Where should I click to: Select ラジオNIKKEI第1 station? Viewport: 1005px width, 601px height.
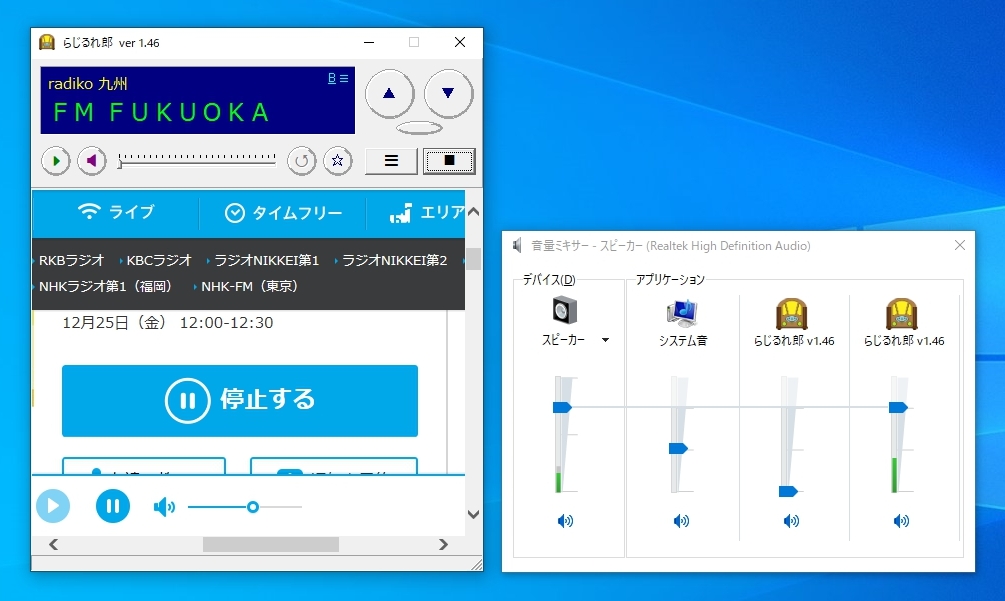point(267,260)
